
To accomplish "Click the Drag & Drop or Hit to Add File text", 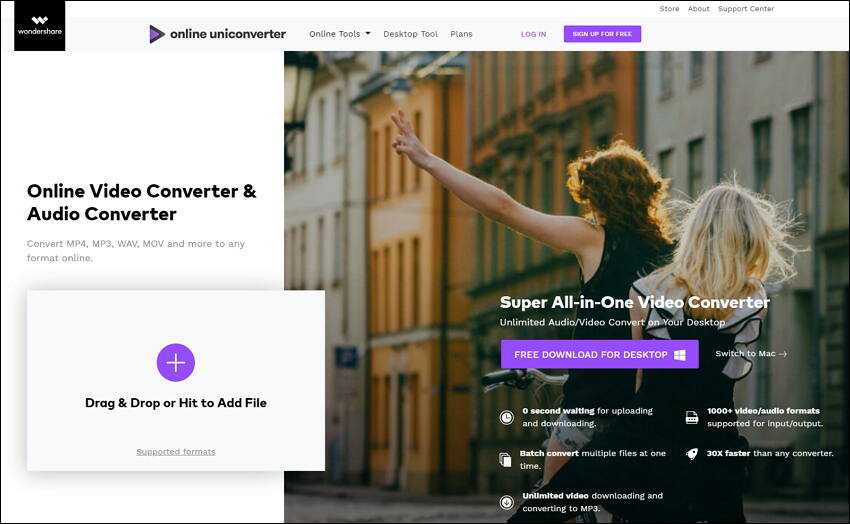I will coord(176,403).
